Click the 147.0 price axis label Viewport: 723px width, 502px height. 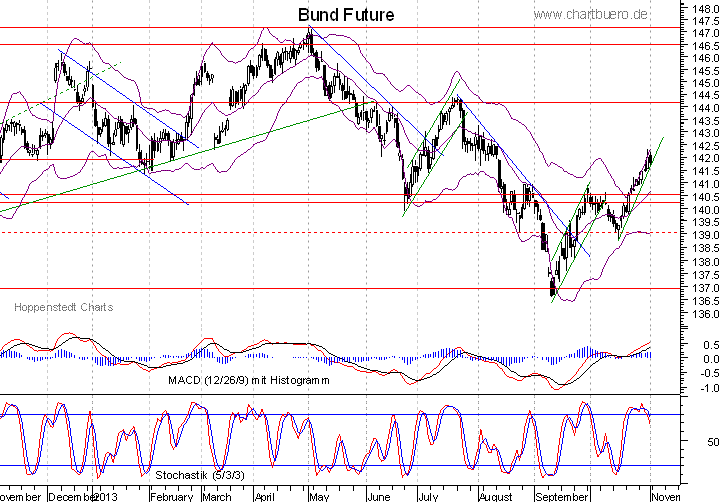(x=705, y=33)
